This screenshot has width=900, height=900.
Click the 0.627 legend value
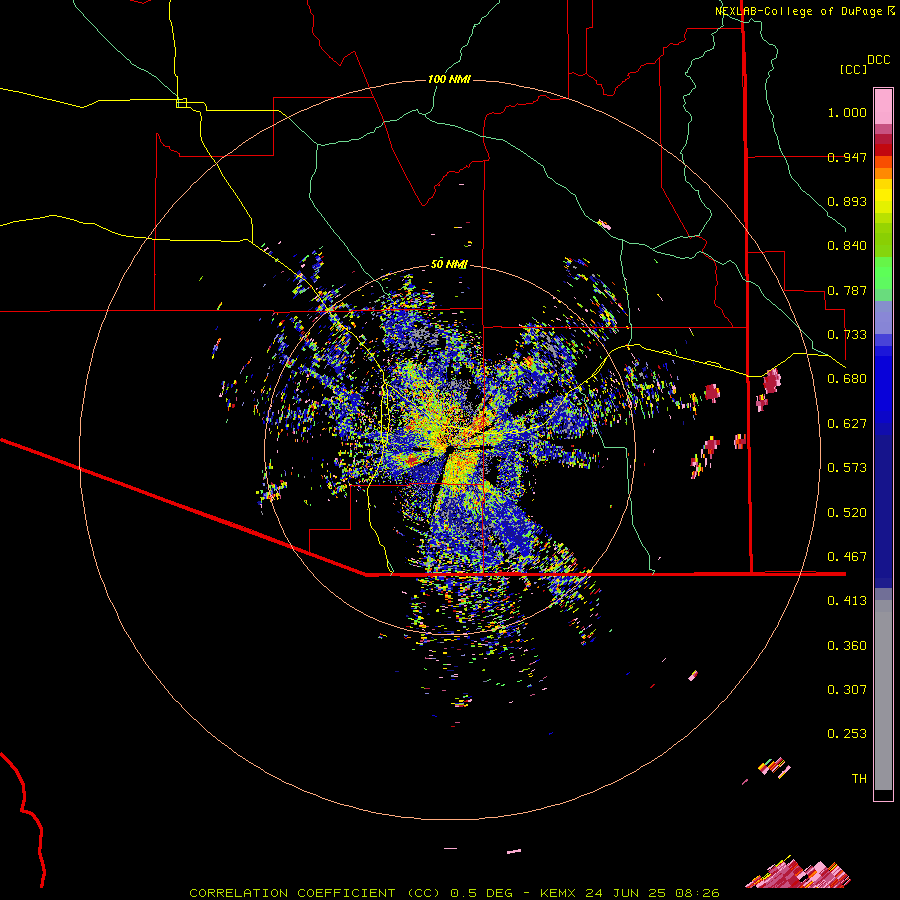tap(847, 424)
